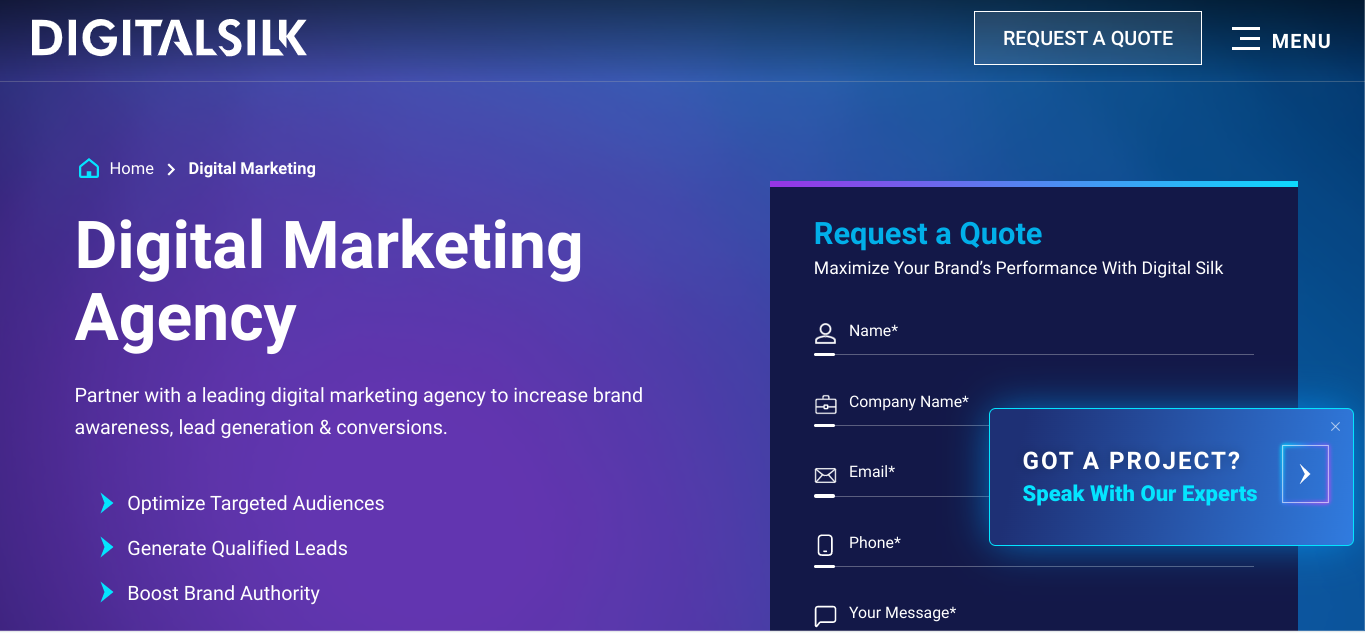
Task: Click the Generate Qualified Leads text
Action: click(x=238, y=548)
